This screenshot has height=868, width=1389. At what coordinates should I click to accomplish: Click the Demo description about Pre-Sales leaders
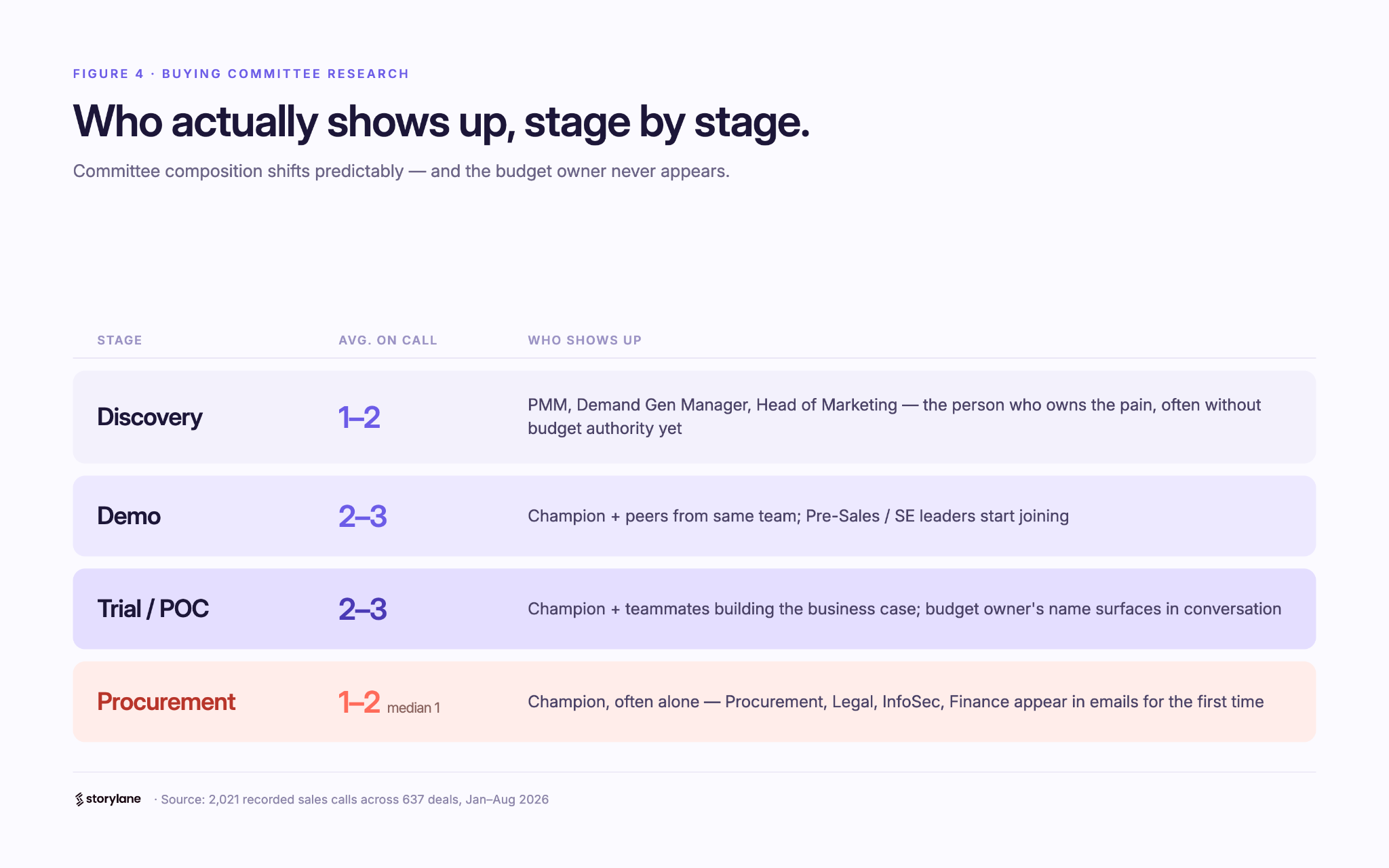click(798, 516)
